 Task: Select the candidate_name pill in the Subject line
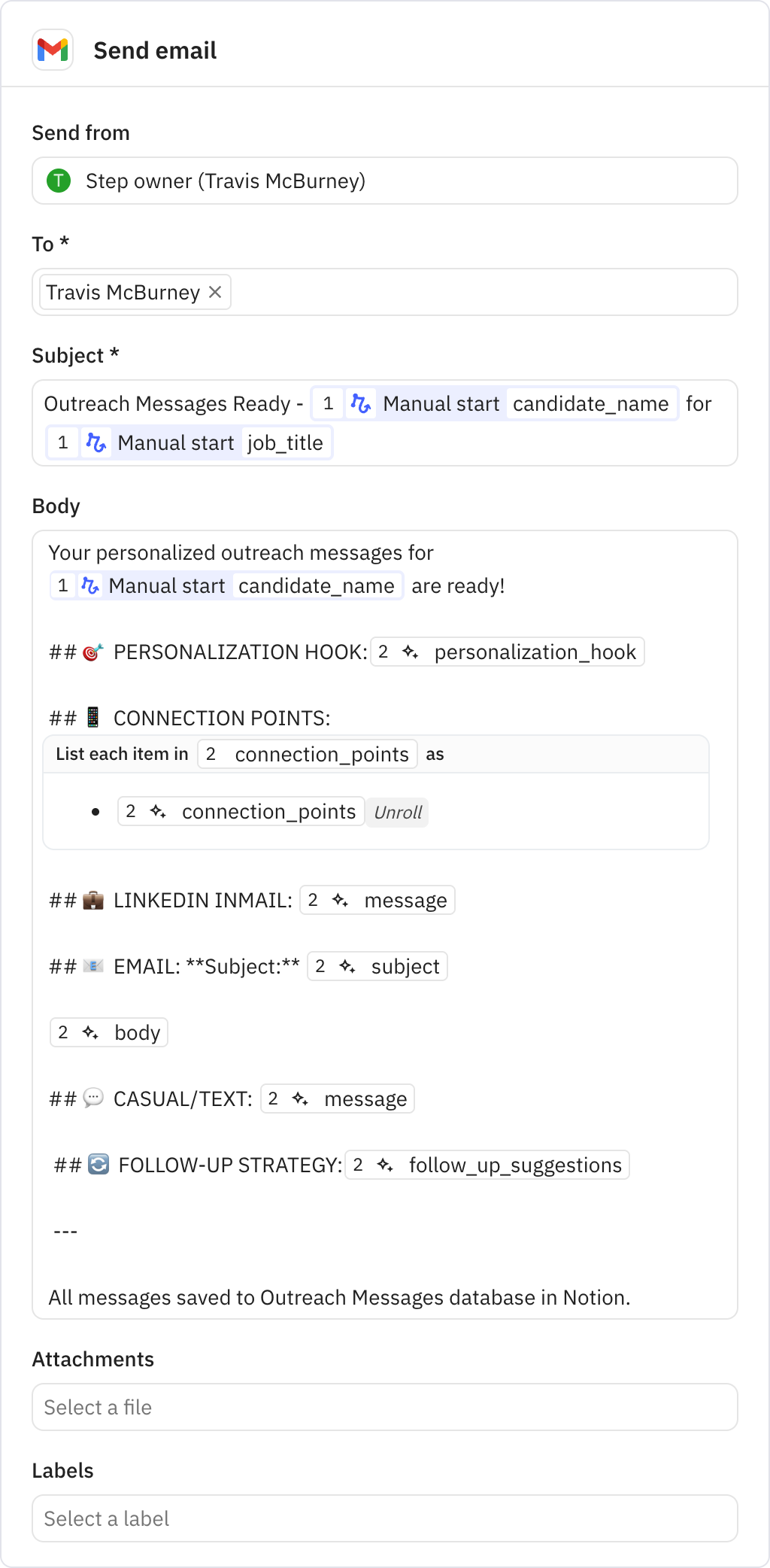591,403
